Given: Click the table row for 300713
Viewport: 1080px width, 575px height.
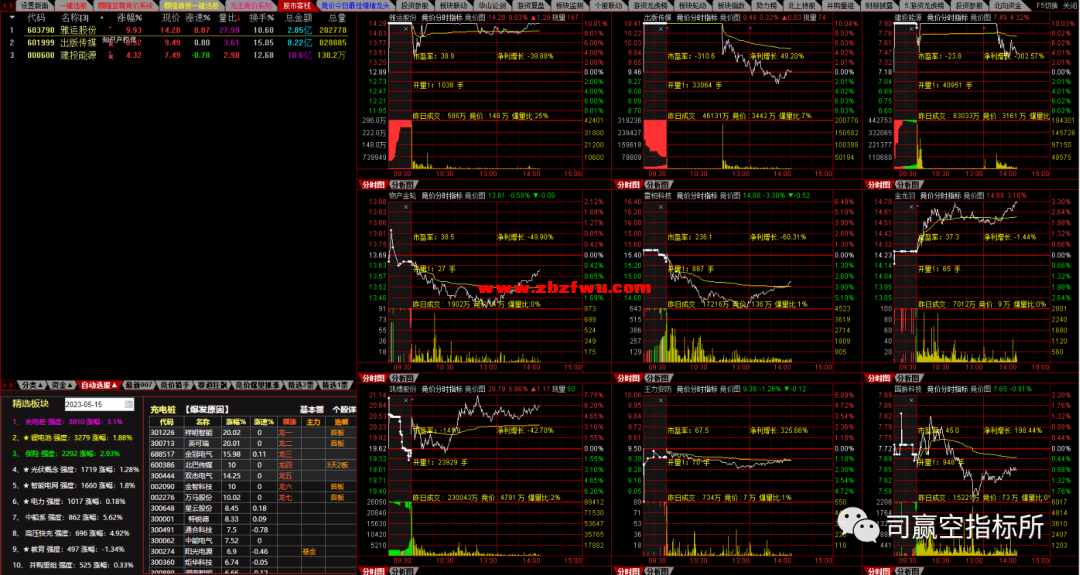Looking at the screenshot, I should [x=253, y=443].
